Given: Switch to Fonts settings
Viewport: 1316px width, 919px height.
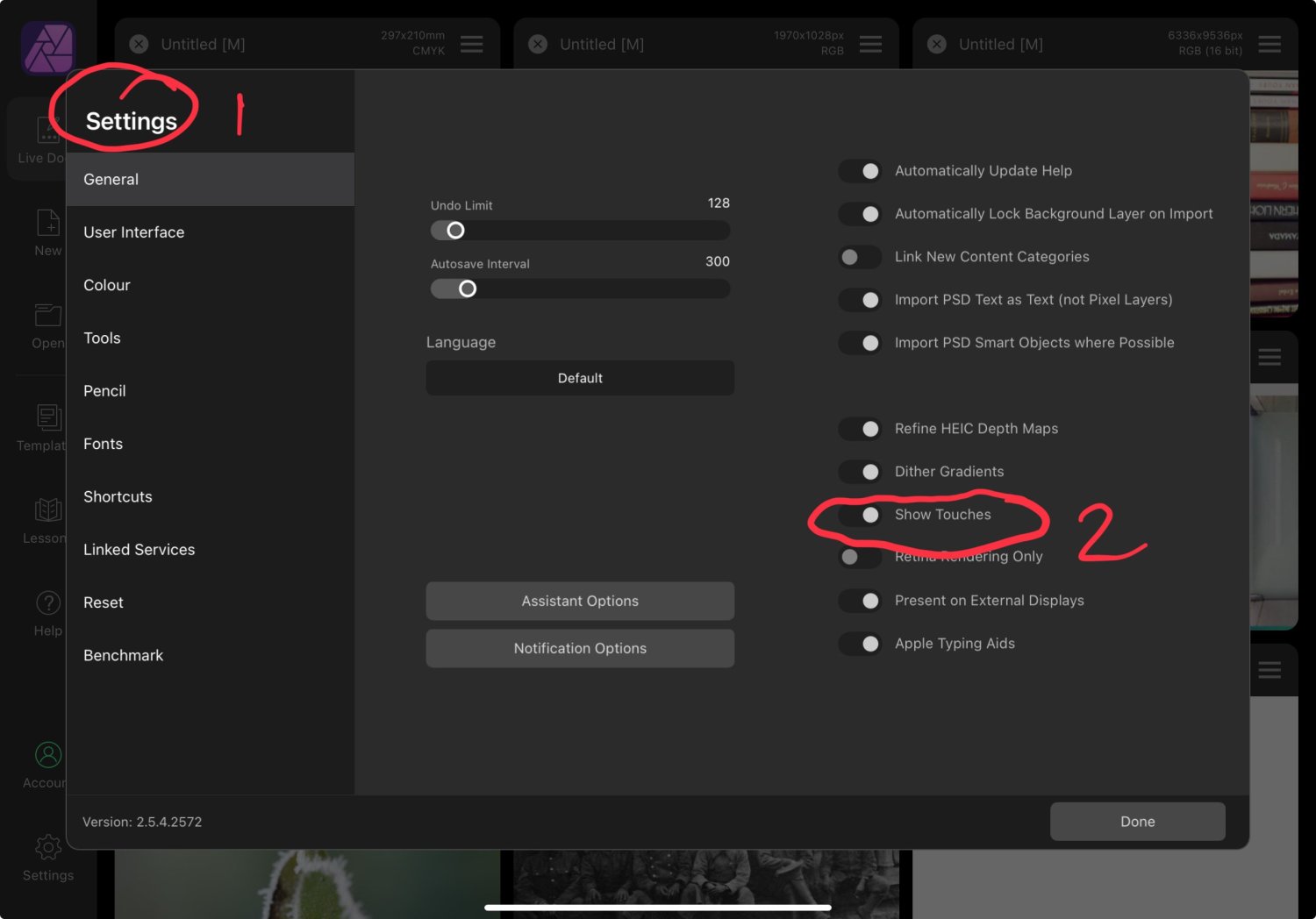Looking at the screenshot, I should coord(211,444).
